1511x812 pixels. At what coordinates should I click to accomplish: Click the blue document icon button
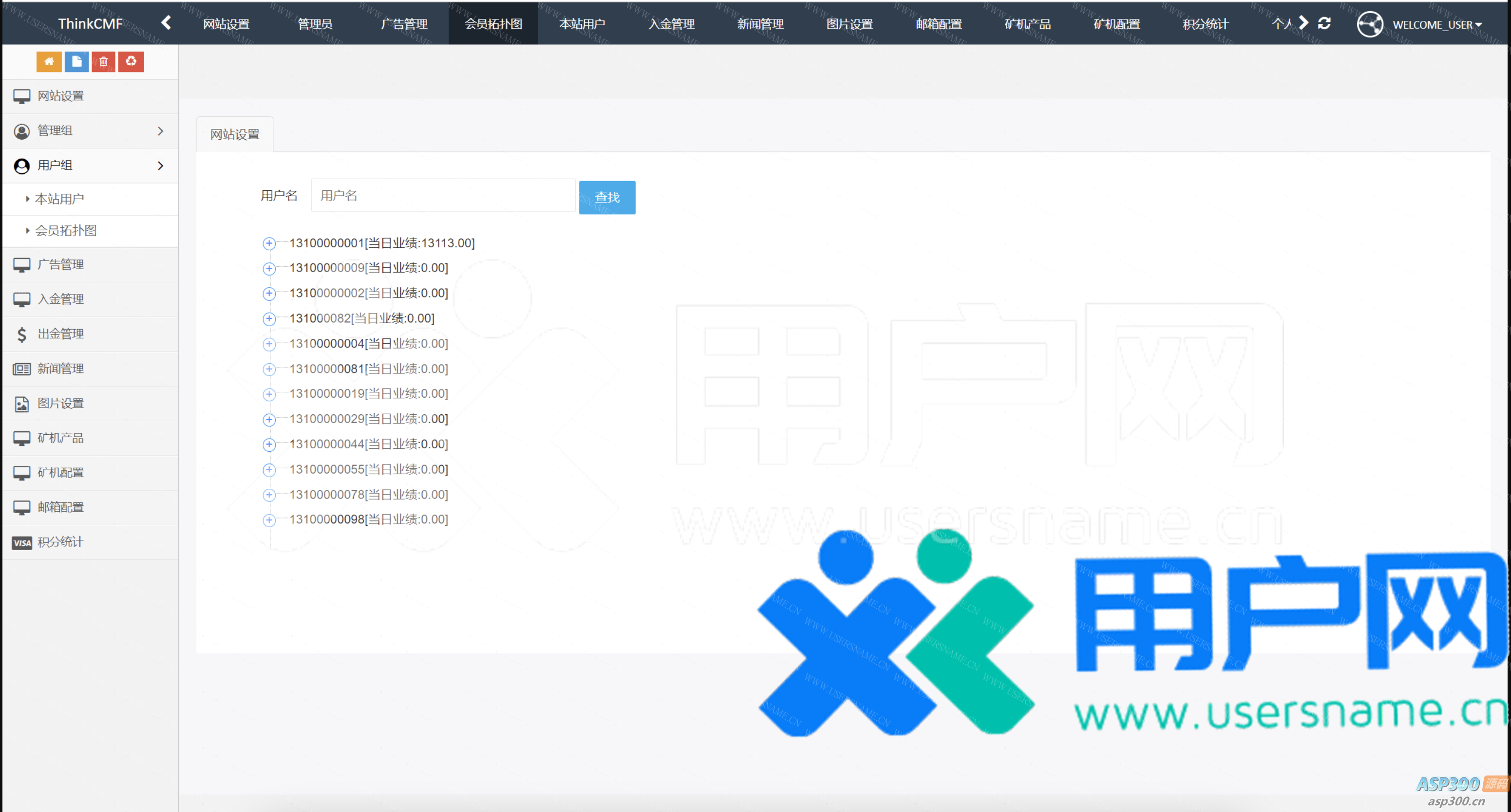(76, 61)
